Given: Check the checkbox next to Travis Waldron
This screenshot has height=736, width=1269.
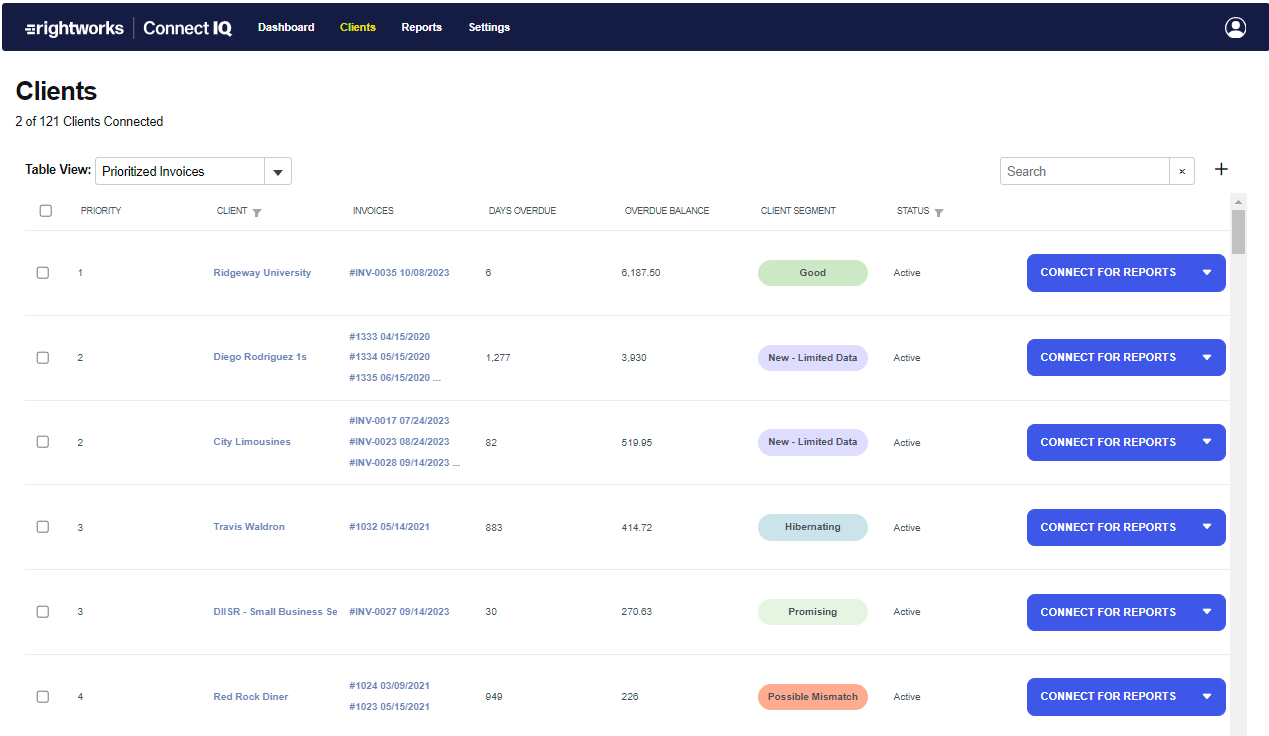Looking at the screenshot, I should tap(45, 527).
